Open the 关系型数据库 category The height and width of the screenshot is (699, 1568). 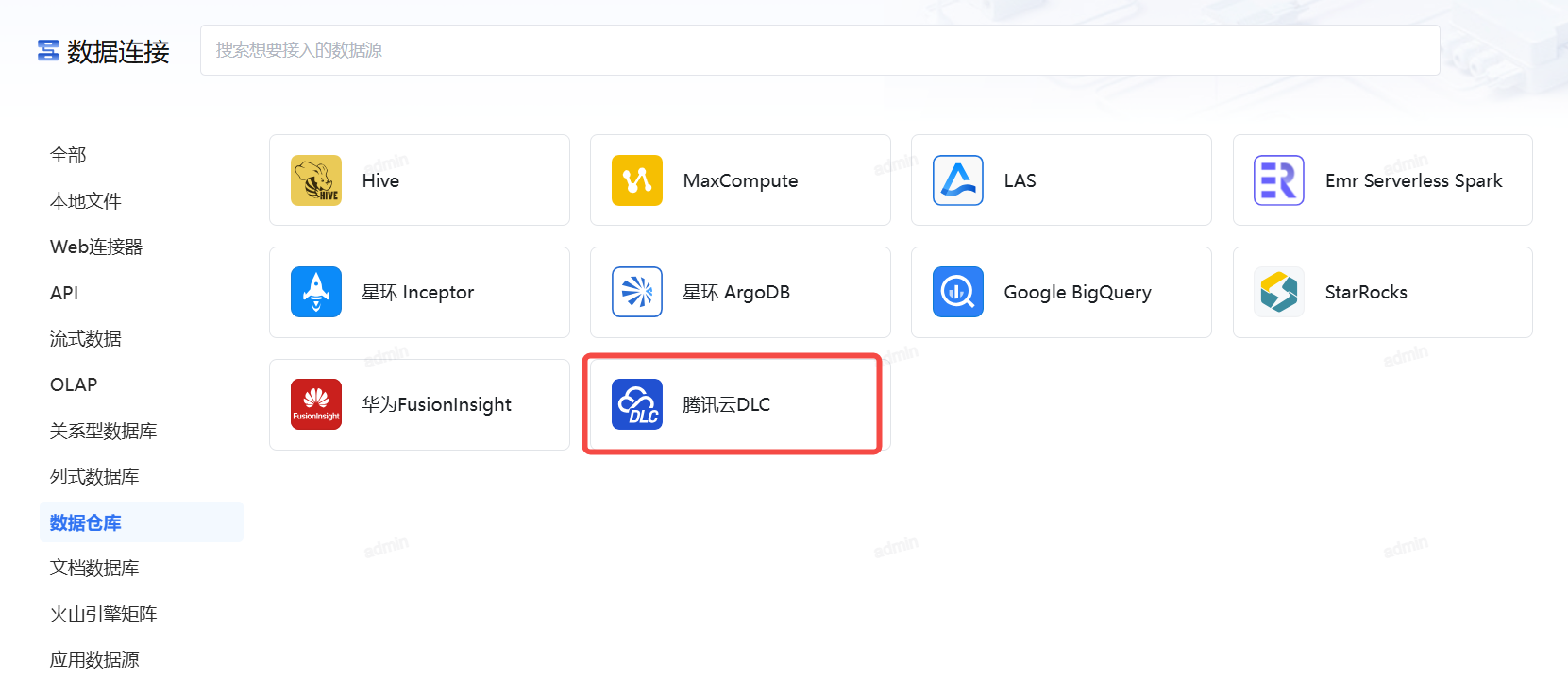(104, 431)
